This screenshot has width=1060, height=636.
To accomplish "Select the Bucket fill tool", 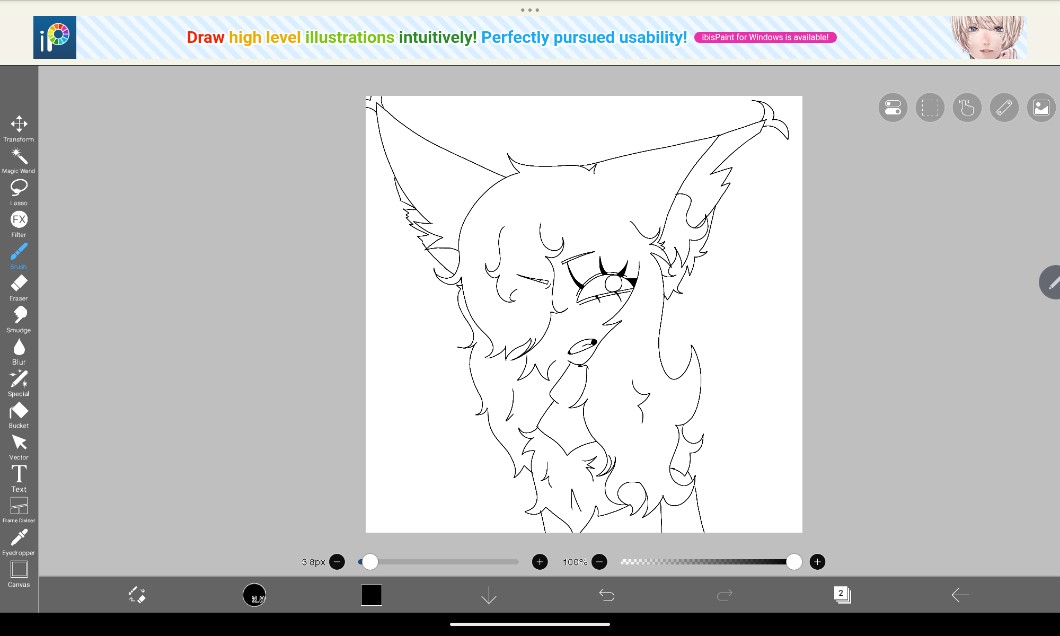I will [19, 413].
